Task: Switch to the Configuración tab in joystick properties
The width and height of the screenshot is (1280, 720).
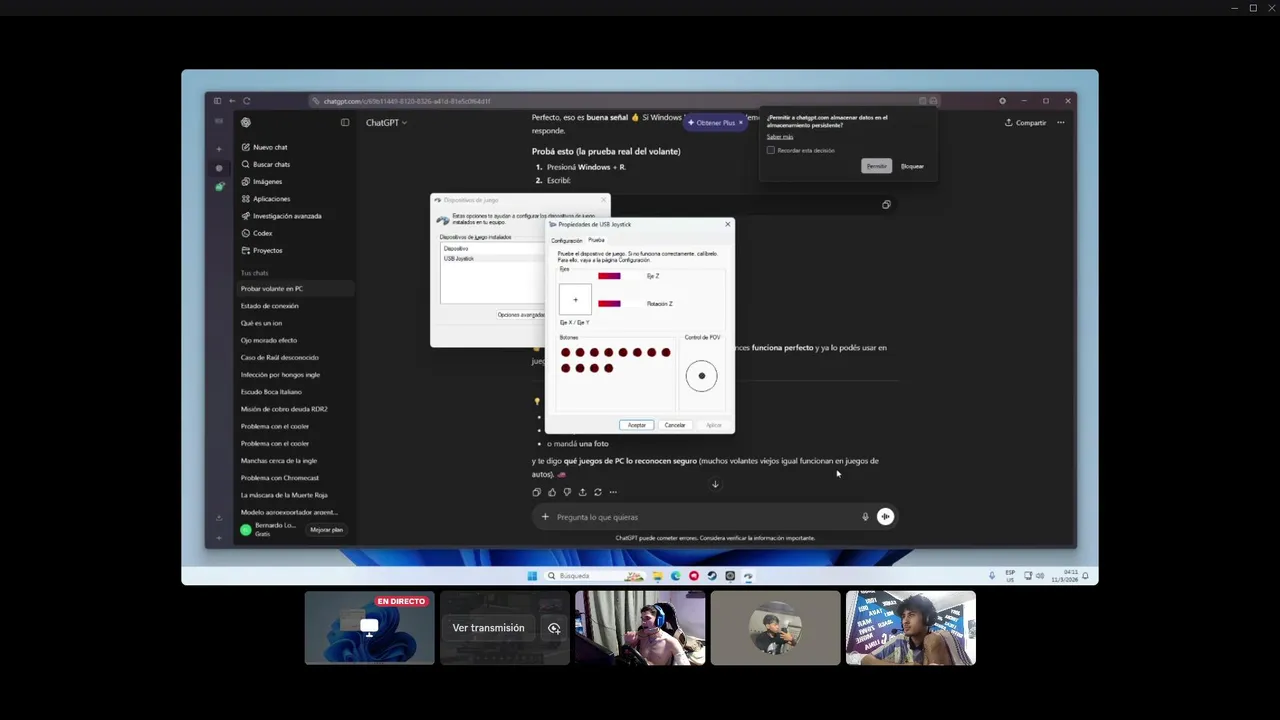Action: point(566,240)
